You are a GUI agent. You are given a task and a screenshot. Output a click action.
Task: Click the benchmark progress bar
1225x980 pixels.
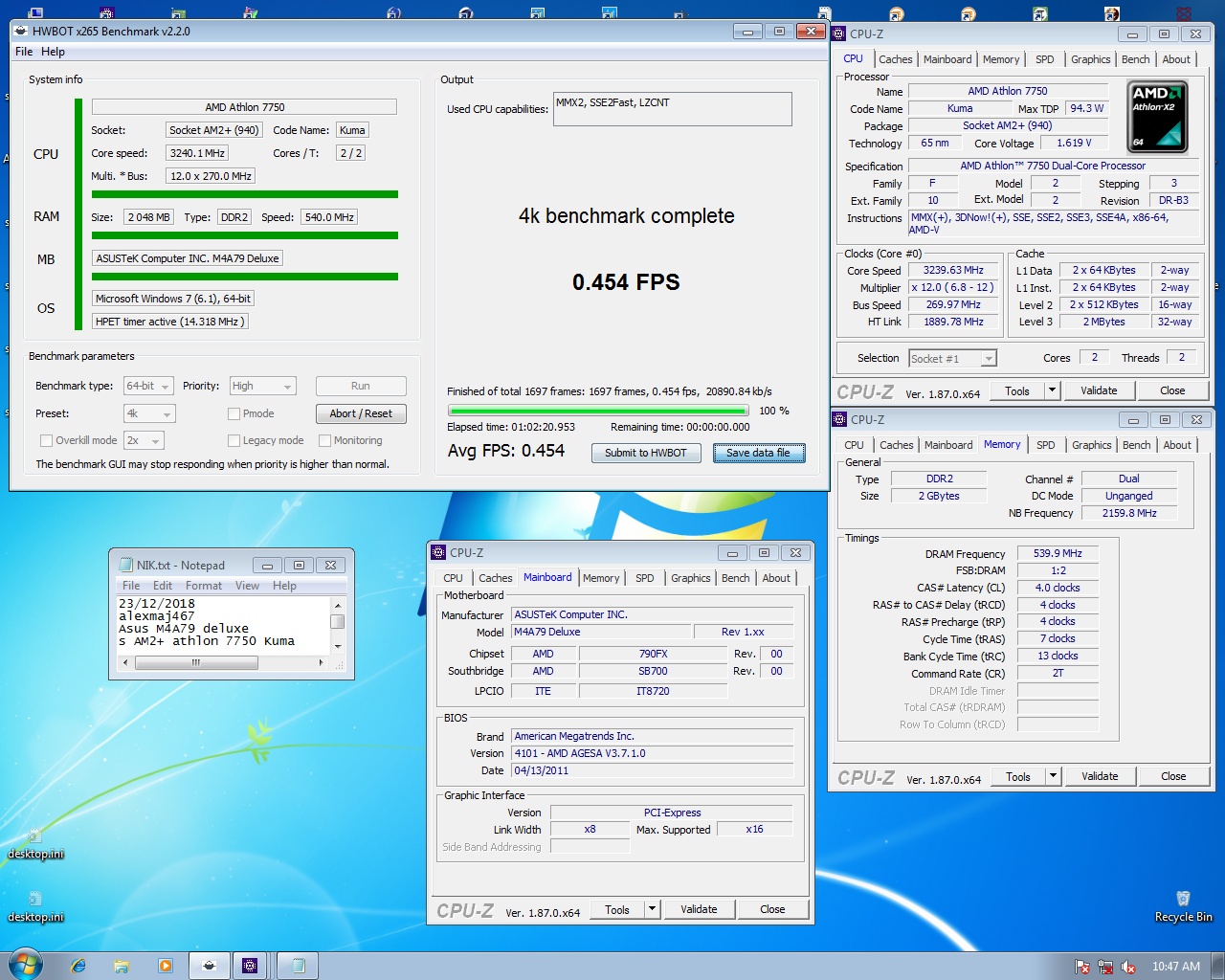pos(600,411)
